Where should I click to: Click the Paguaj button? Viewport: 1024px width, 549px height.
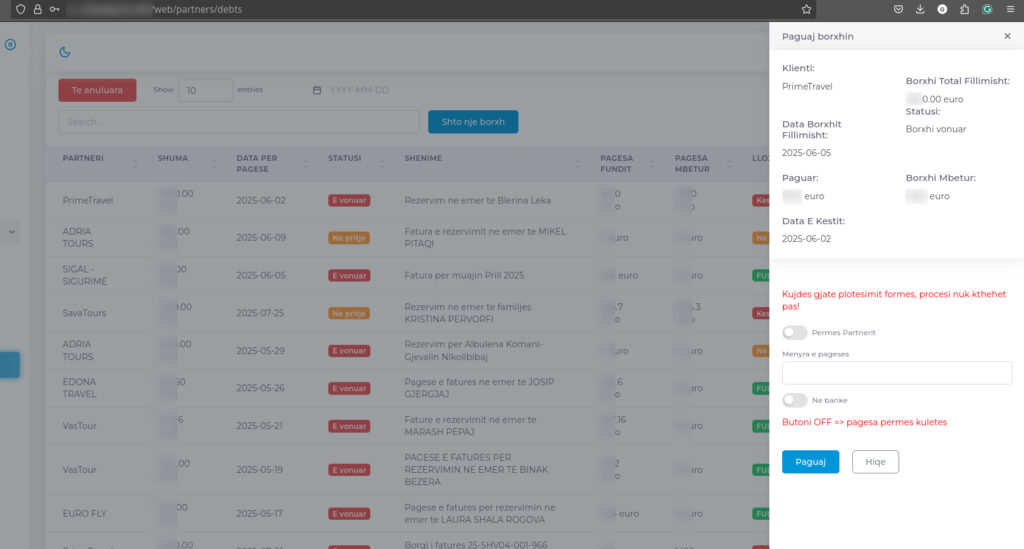point(810,462)
